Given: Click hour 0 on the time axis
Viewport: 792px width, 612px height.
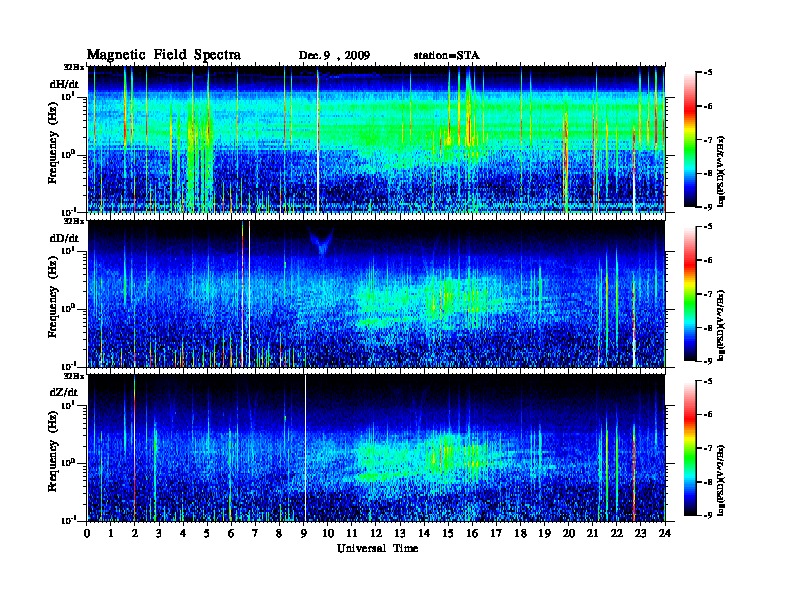Looking at the screenshot, I should click(87, 533).
